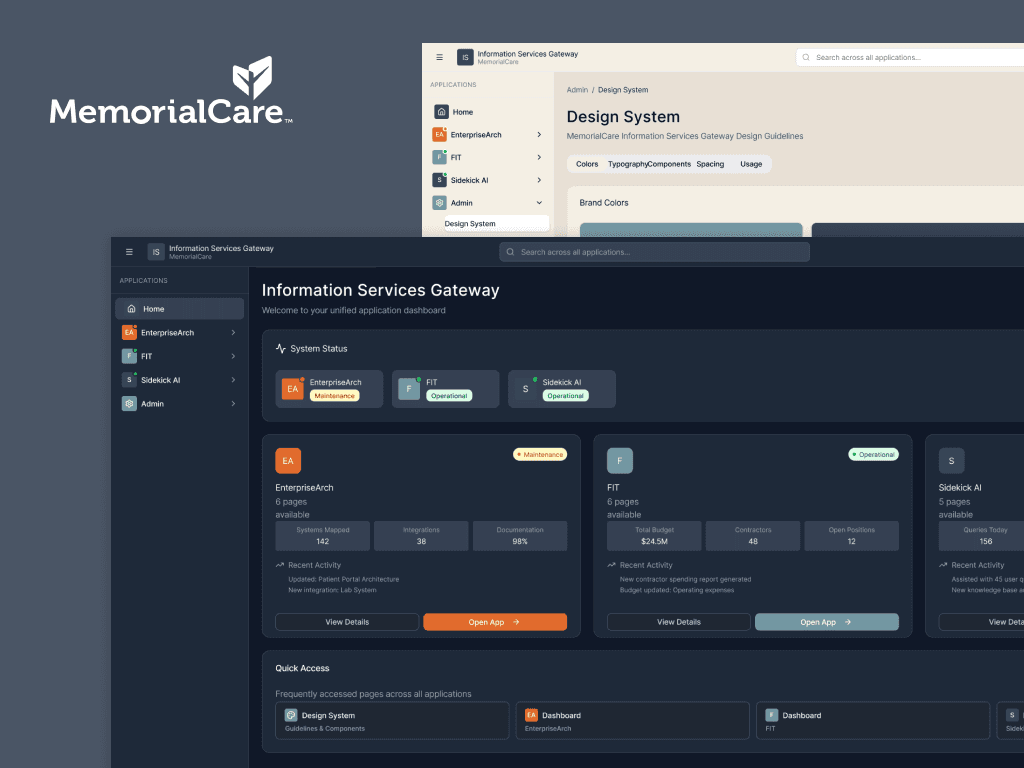Click Operational badge on FIT card
The width and height of the screenshot is (1024, 768).
pos(874,455)
